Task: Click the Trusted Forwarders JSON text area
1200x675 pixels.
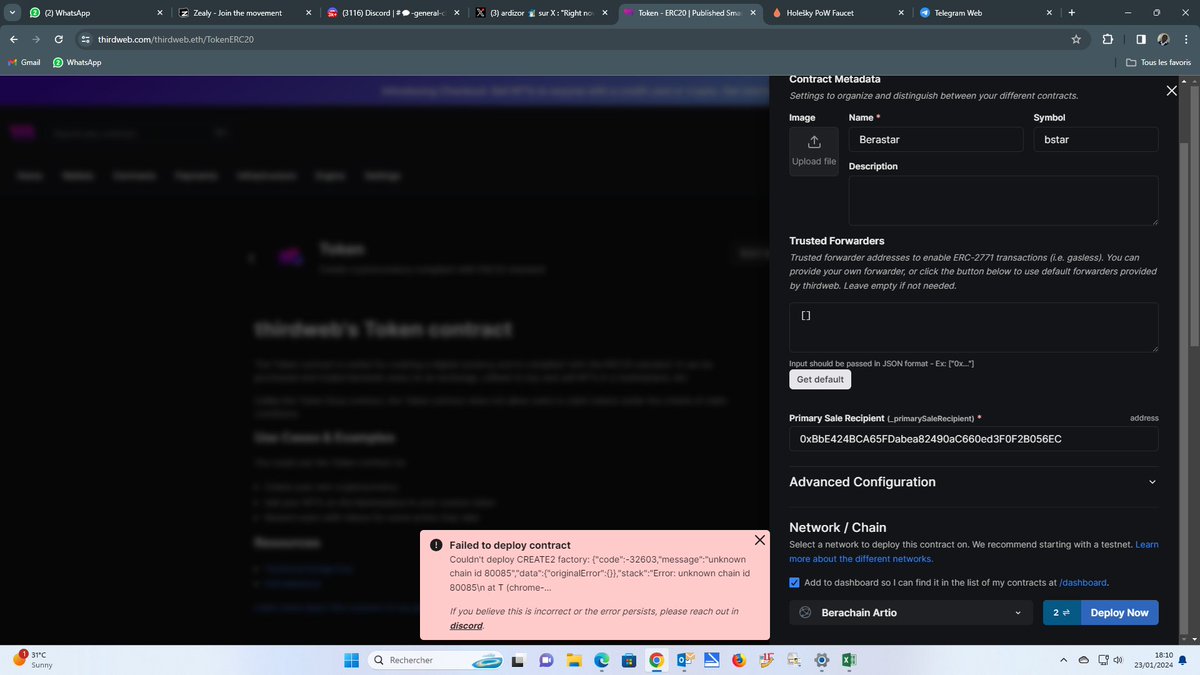Action: 974,327
